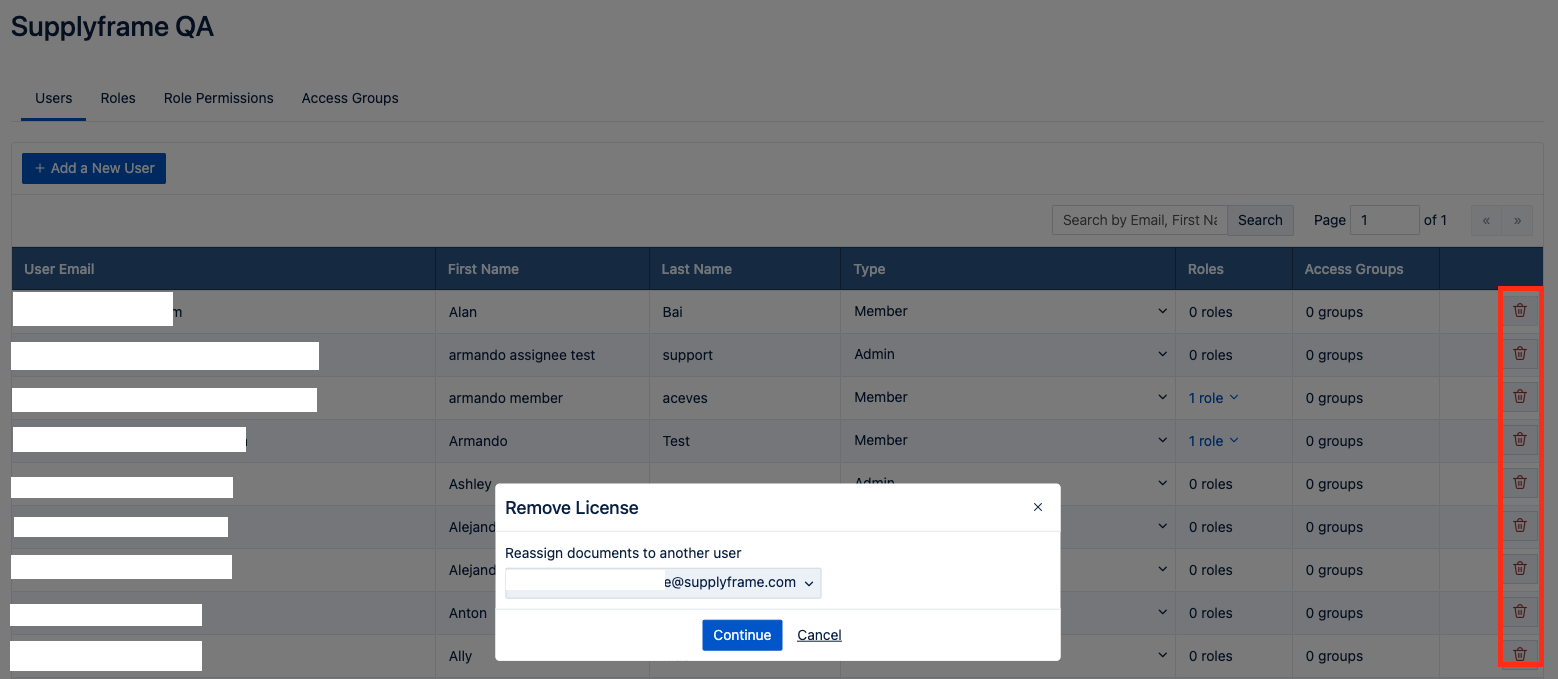Click trash icon in Ashley row
The width and height of the screenshot is (1558, 679).
coord(1519,483)
